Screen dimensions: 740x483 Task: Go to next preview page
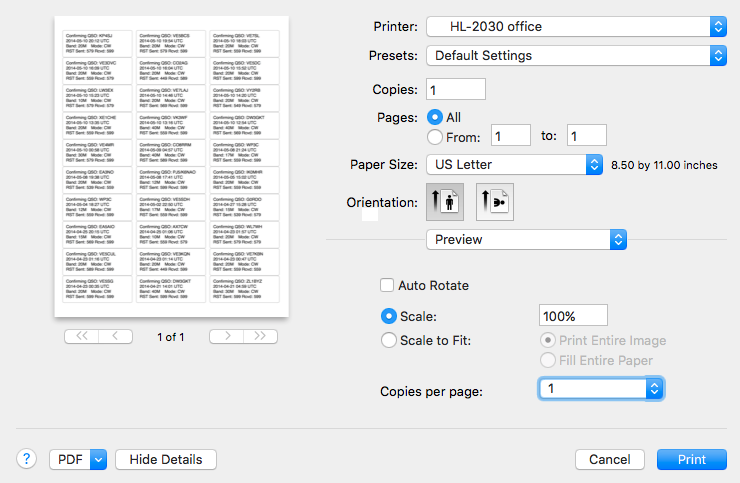(227, 336)
